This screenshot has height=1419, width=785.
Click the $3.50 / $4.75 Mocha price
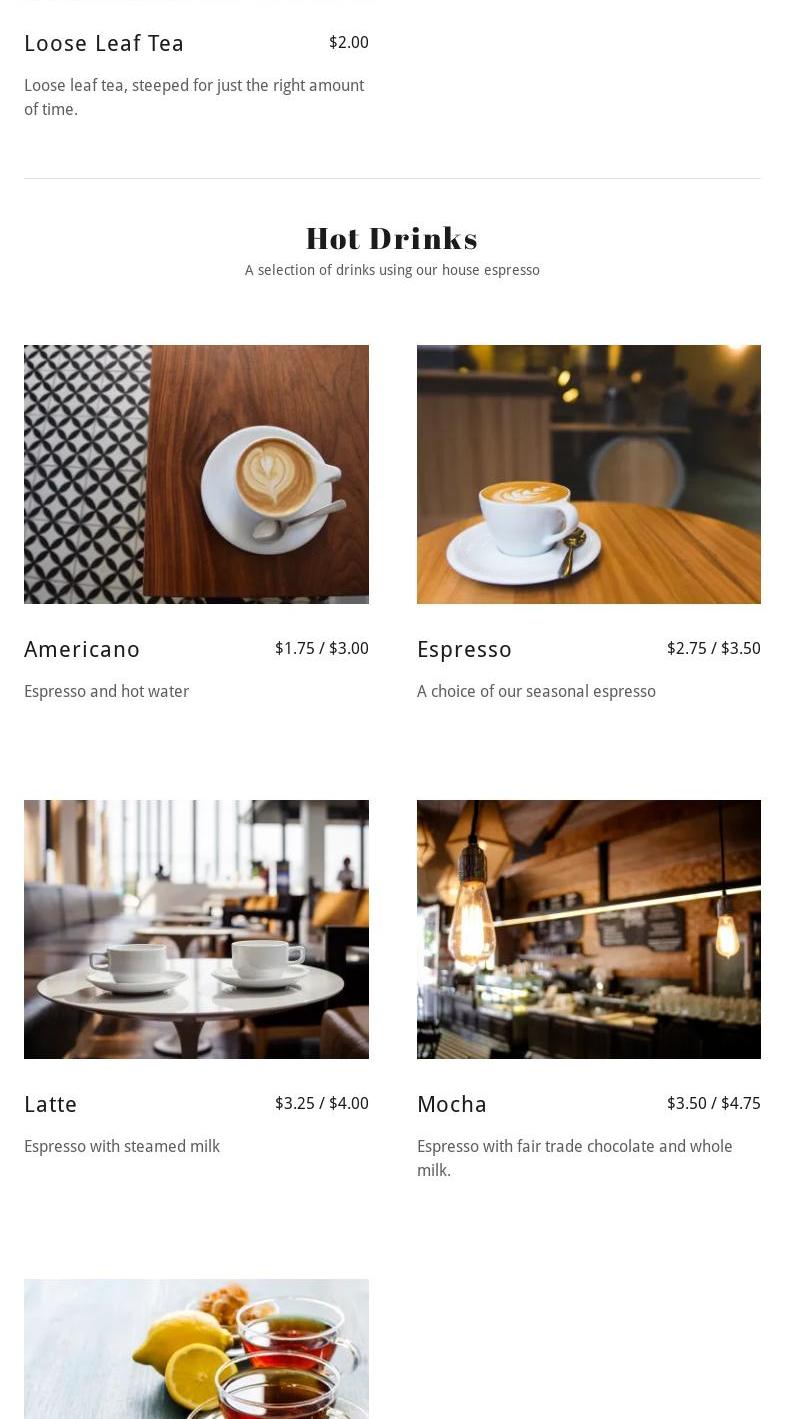pos(714,1103)
